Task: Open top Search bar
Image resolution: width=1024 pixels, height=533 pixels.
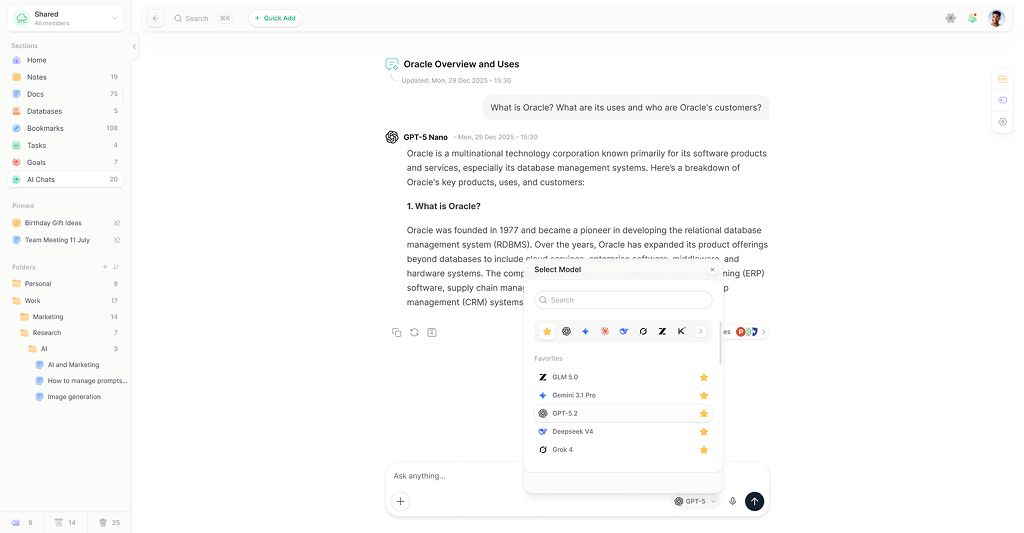Action: 203,18
